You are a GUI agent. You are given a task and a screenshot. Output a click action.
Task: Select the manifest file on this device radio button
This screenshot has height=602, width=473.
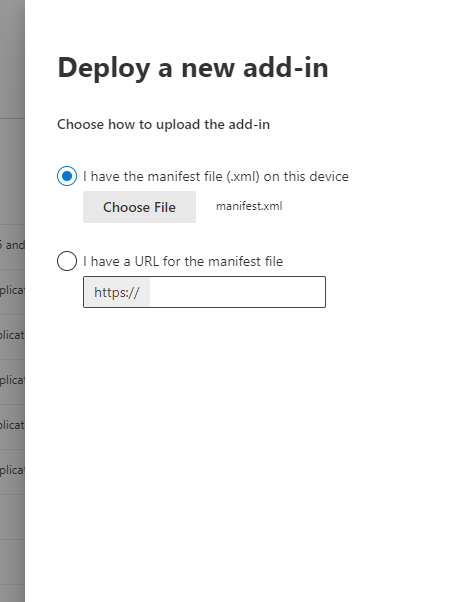[67, 176]
